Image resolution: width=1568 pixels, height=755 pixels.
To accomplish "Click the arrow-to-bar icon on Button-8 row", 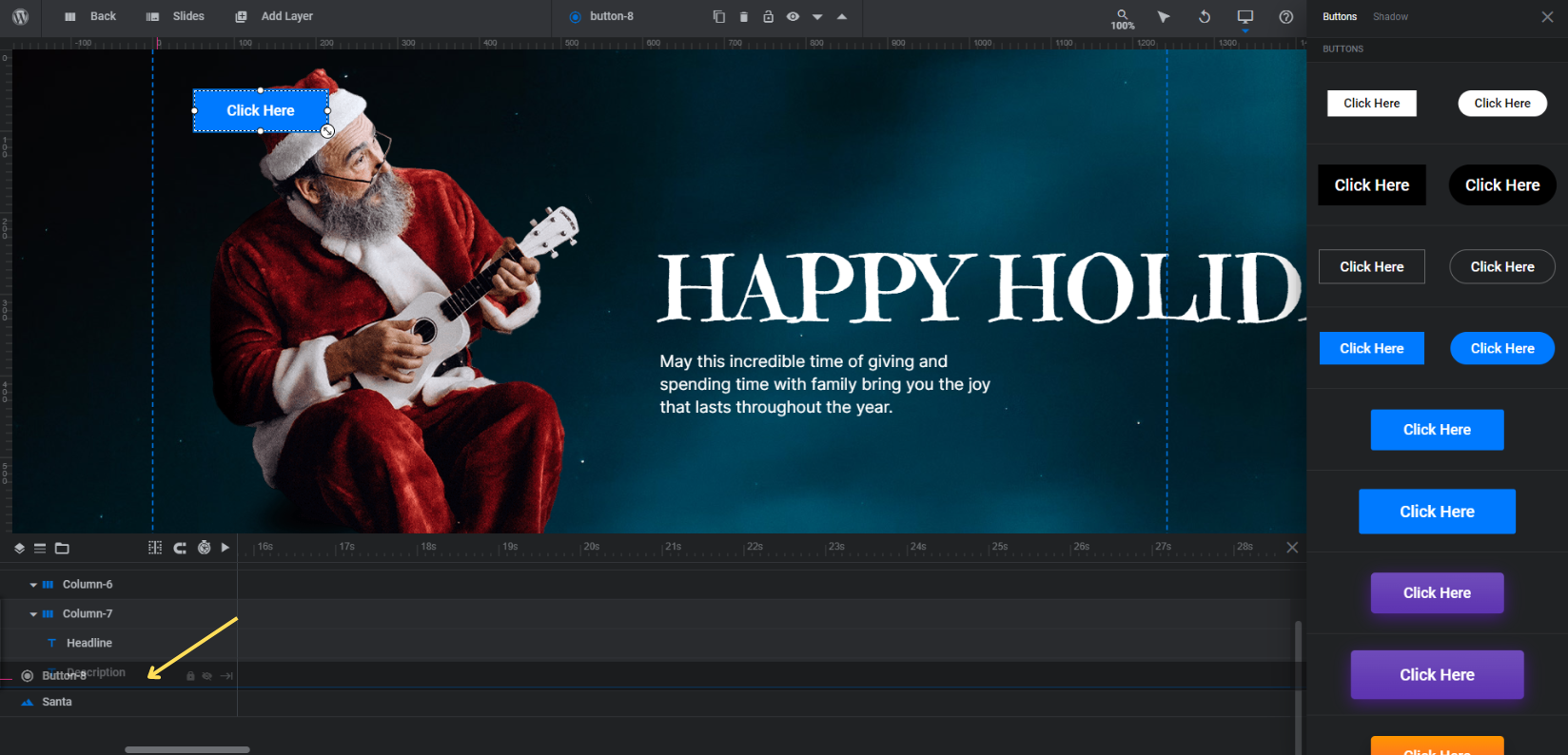I will coord(226,676).
